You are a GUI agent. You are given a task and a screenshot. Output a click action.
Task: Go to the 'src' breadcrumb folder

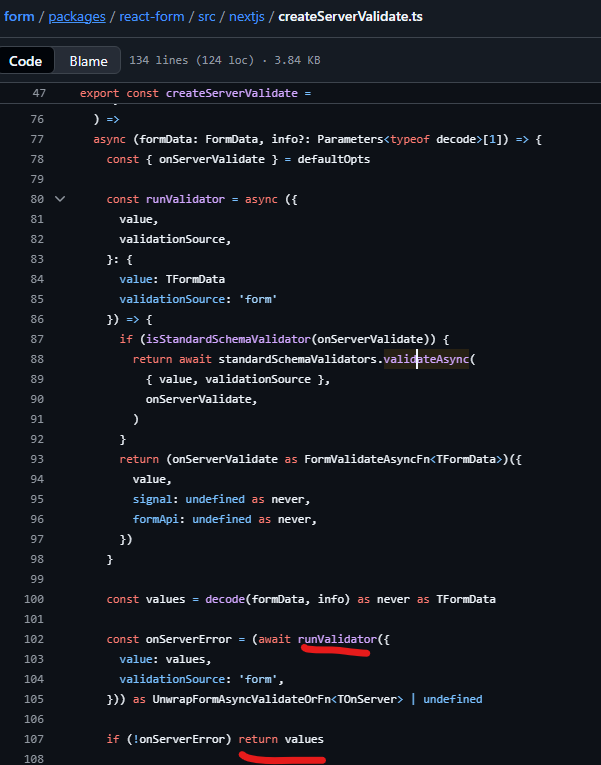[x=206, y=17]
